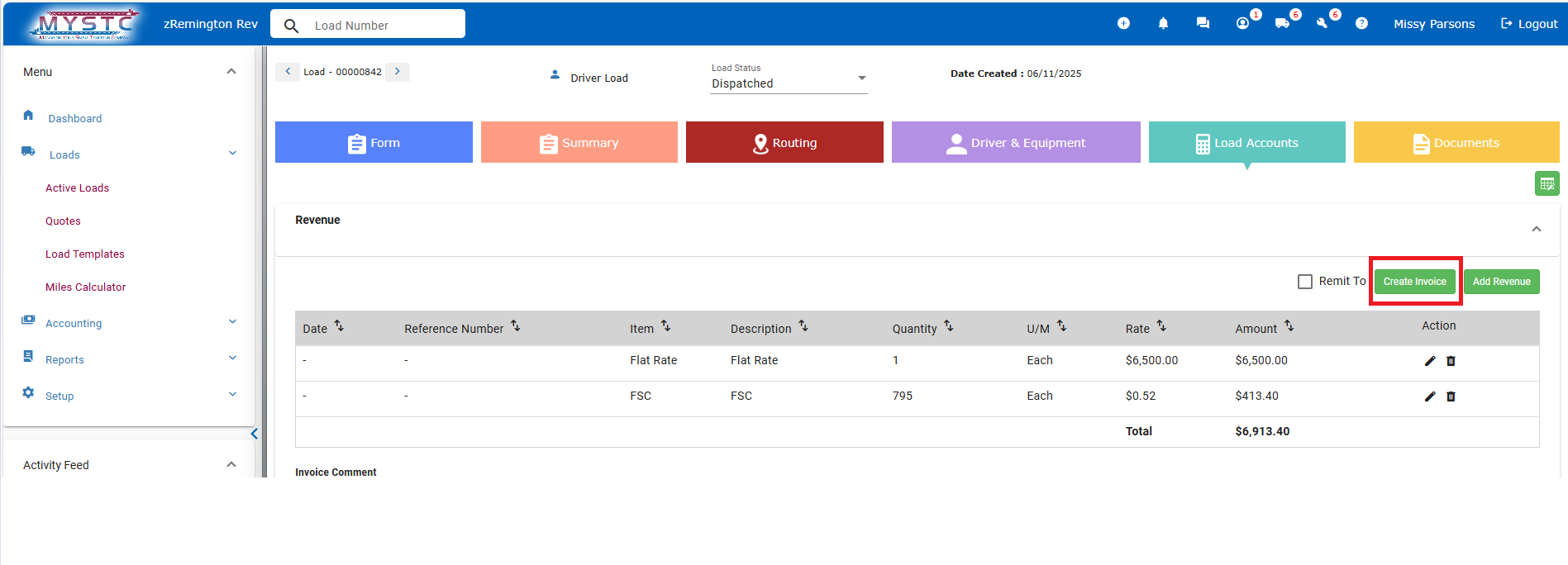The height and width of the screenshot is (565, 1568).
Task: Click the help question mark icon
Action: pos(1361,24)
